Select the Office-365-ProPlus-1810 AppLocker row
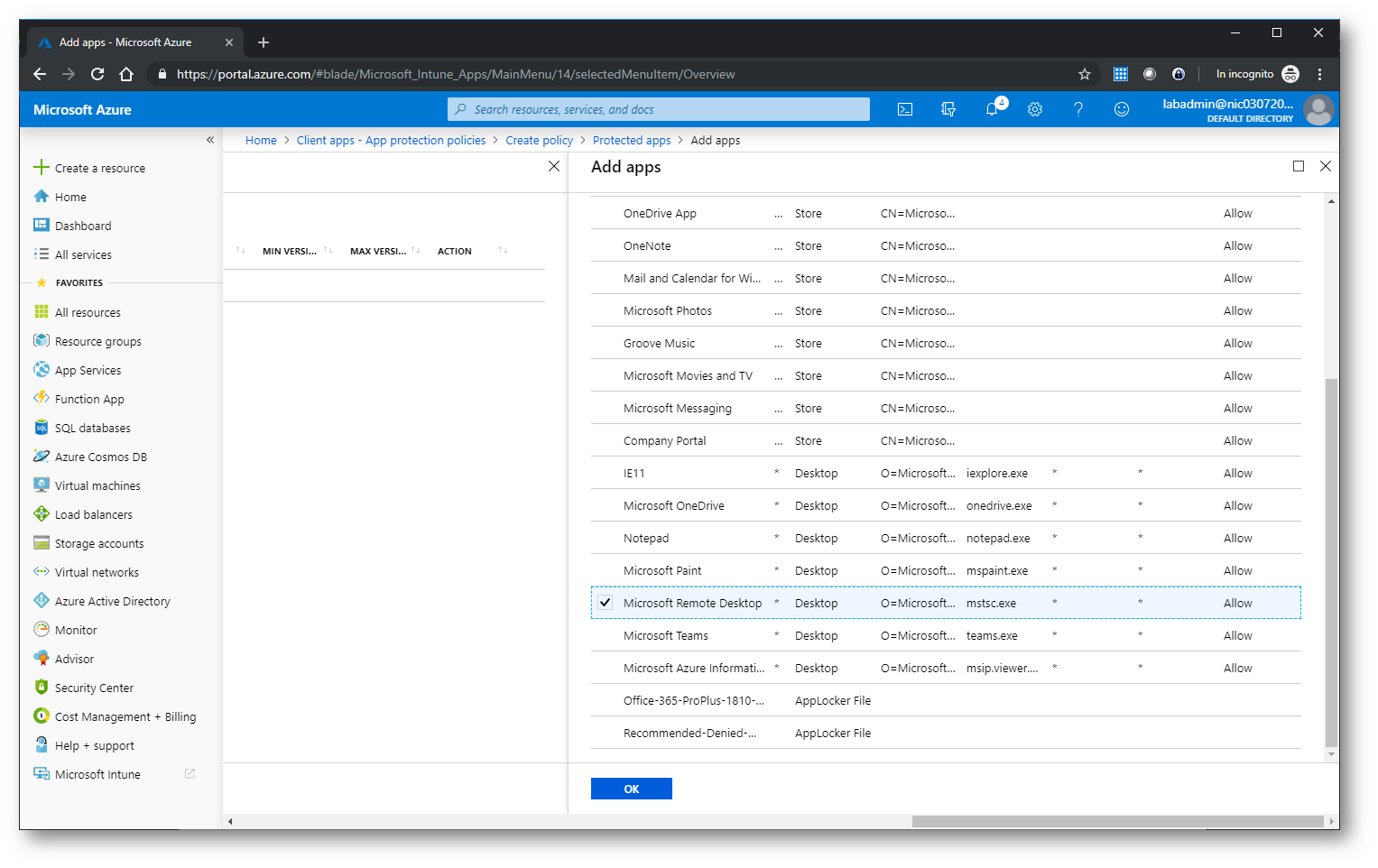 (946, 701)
